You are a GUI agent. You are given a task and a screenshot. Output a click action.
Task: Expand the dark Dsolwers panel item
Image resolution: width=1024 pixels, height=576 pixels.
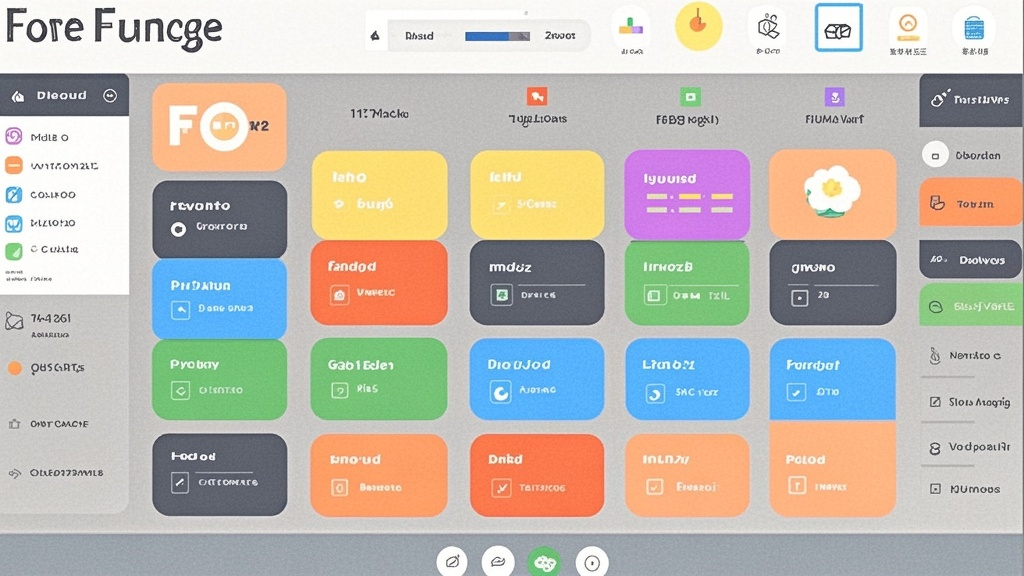pos(971,260)
